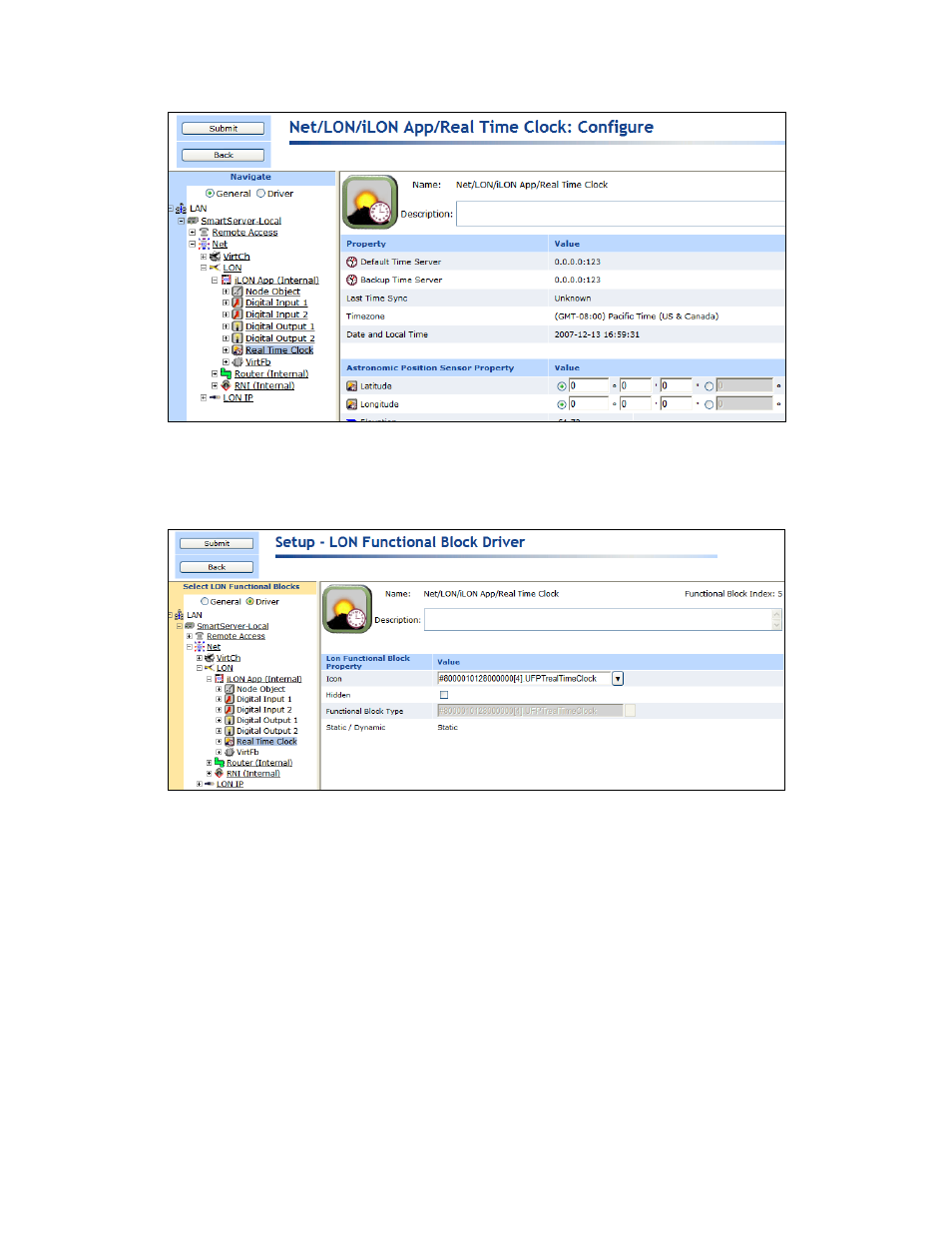The width and height of the screenshot is (952, 1233).
Task: Toggle the Hidden checkbox
Action: click(444, 695)
